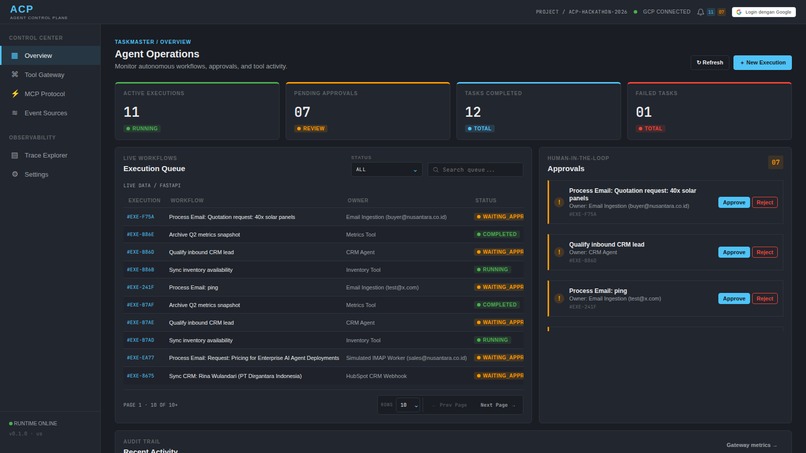806x453 pixels.
Task: Select 'Sync CRM: Rina Wulandari' workflow row
Action: tap(324, 376)
